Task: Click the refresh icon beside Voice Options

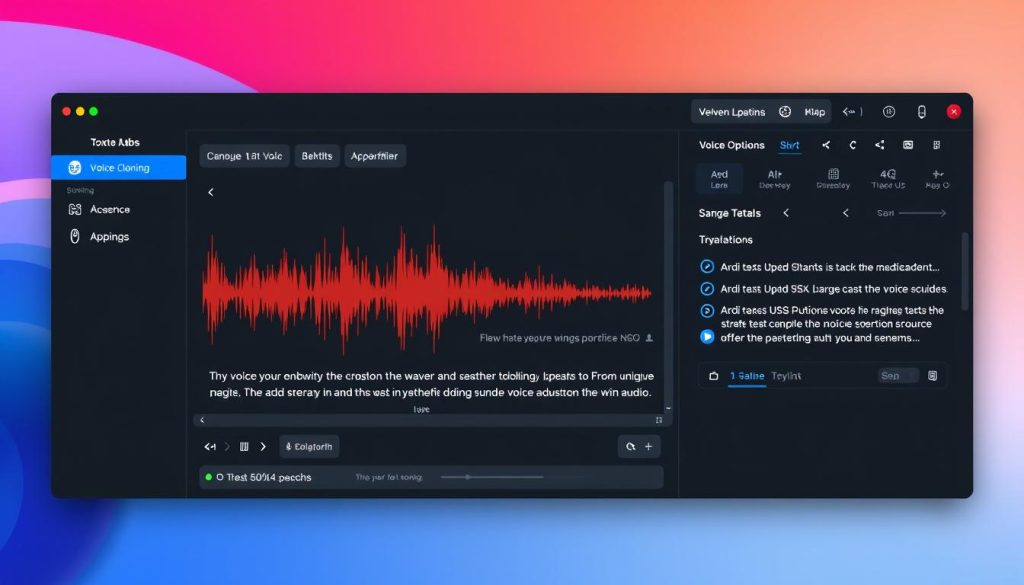Action: click(x=853, y=145)
